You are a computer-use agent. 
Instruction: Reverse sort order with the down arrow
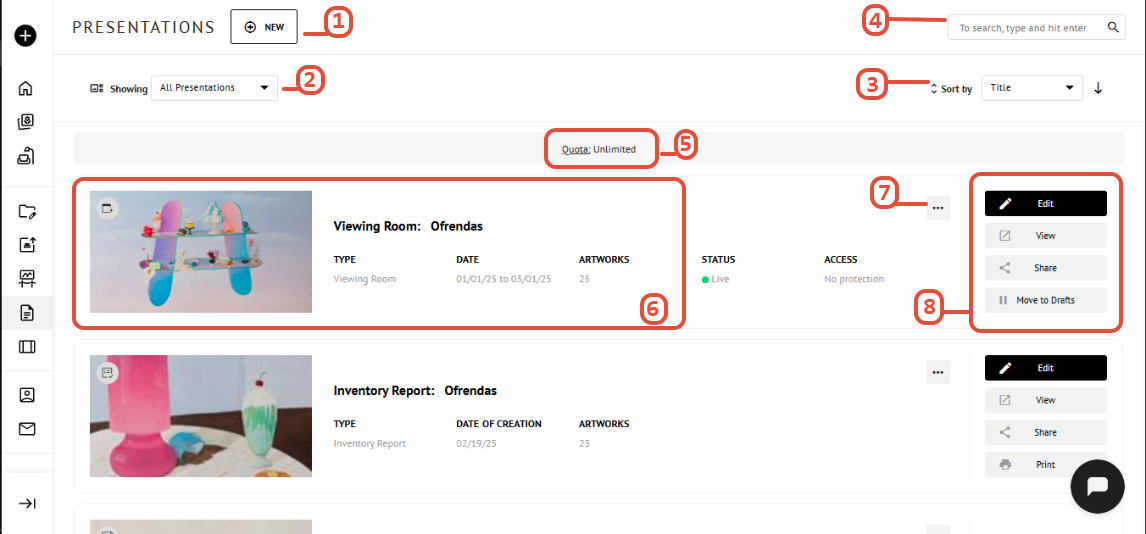[1098, 88]
